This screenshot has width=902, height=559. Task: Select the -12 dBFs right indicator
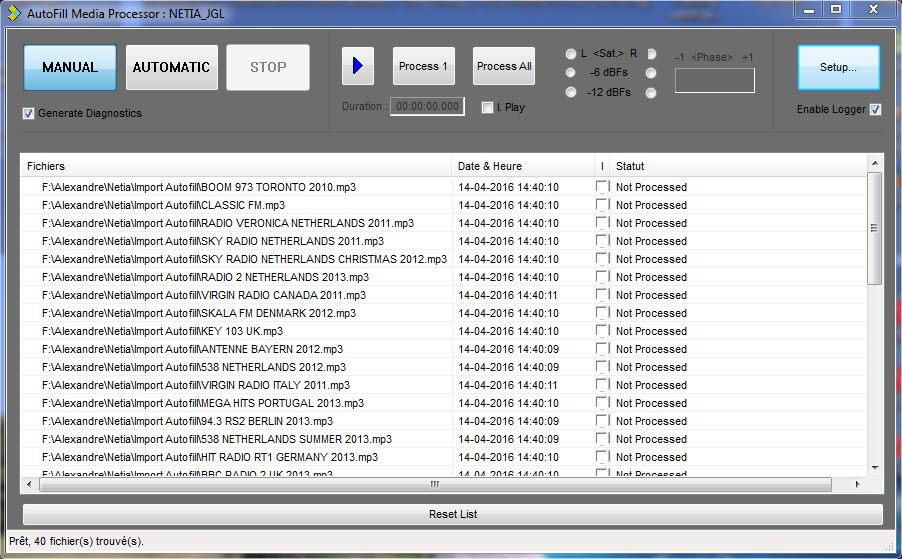click(651, 93)
